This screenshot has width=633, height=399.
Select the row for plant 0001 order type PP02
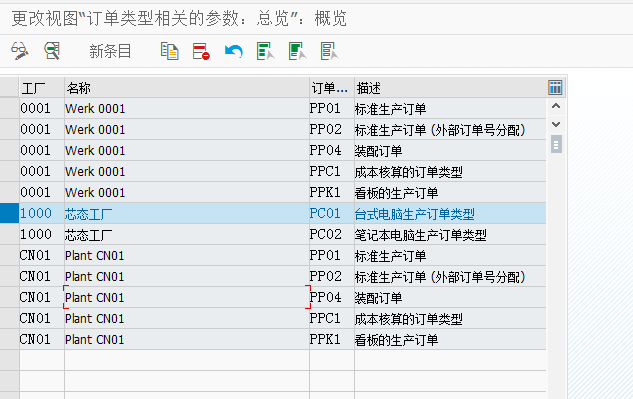(9, 129)
